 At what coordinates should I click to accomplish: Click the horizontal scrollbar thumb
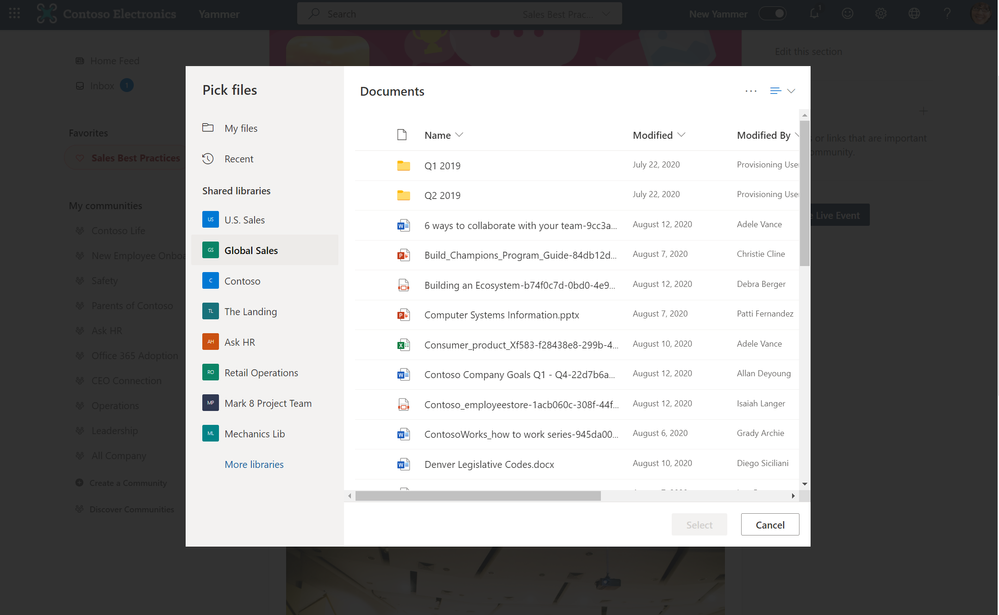click(478, 495)
